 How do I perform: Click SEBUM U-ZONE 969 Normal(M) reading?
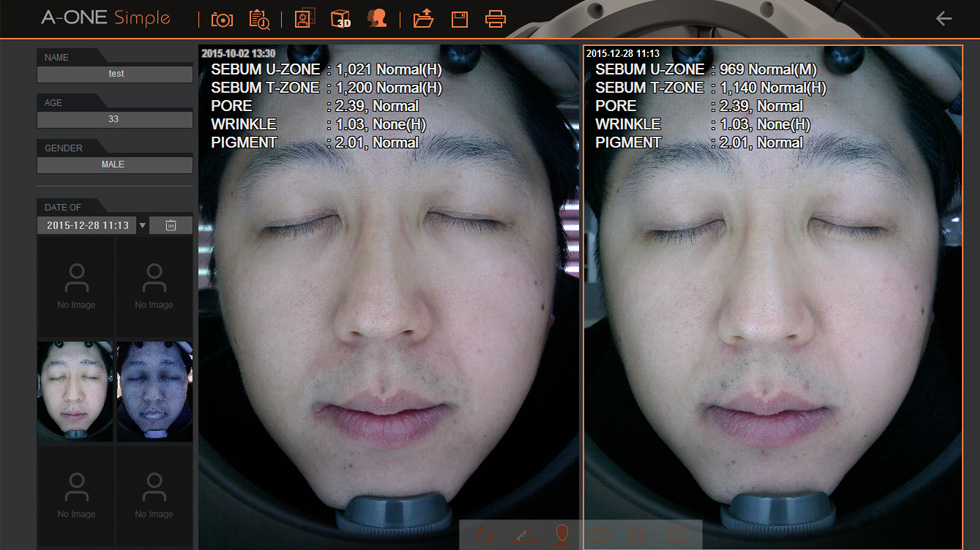pos(706,69)
